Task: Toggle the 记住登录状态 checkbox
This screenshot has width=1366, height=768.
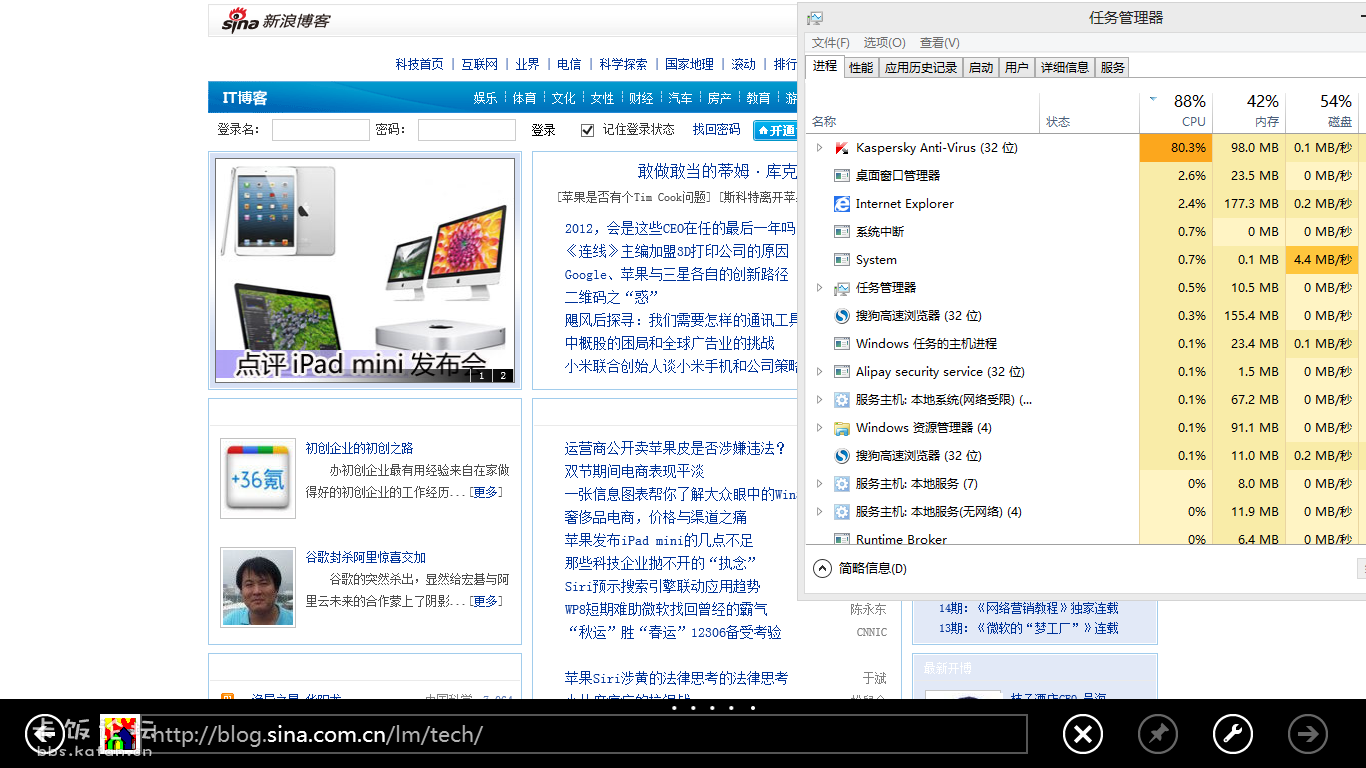Action: 587,130
